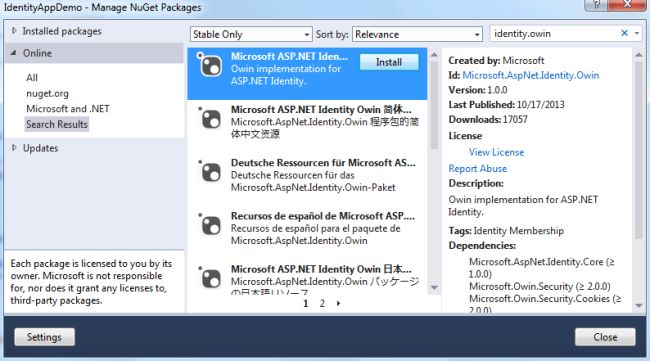Click the details pane scrollbar down arrow
Screen dimensions: 650x361
(638, 306)
